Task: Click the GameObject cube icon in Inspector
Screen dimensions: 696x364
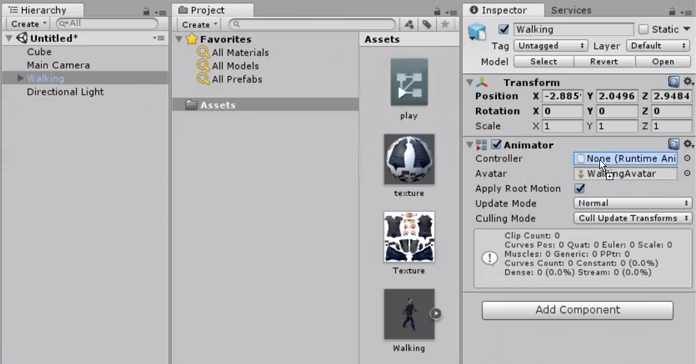Action: pyautogui.click(x=477, y=32)
